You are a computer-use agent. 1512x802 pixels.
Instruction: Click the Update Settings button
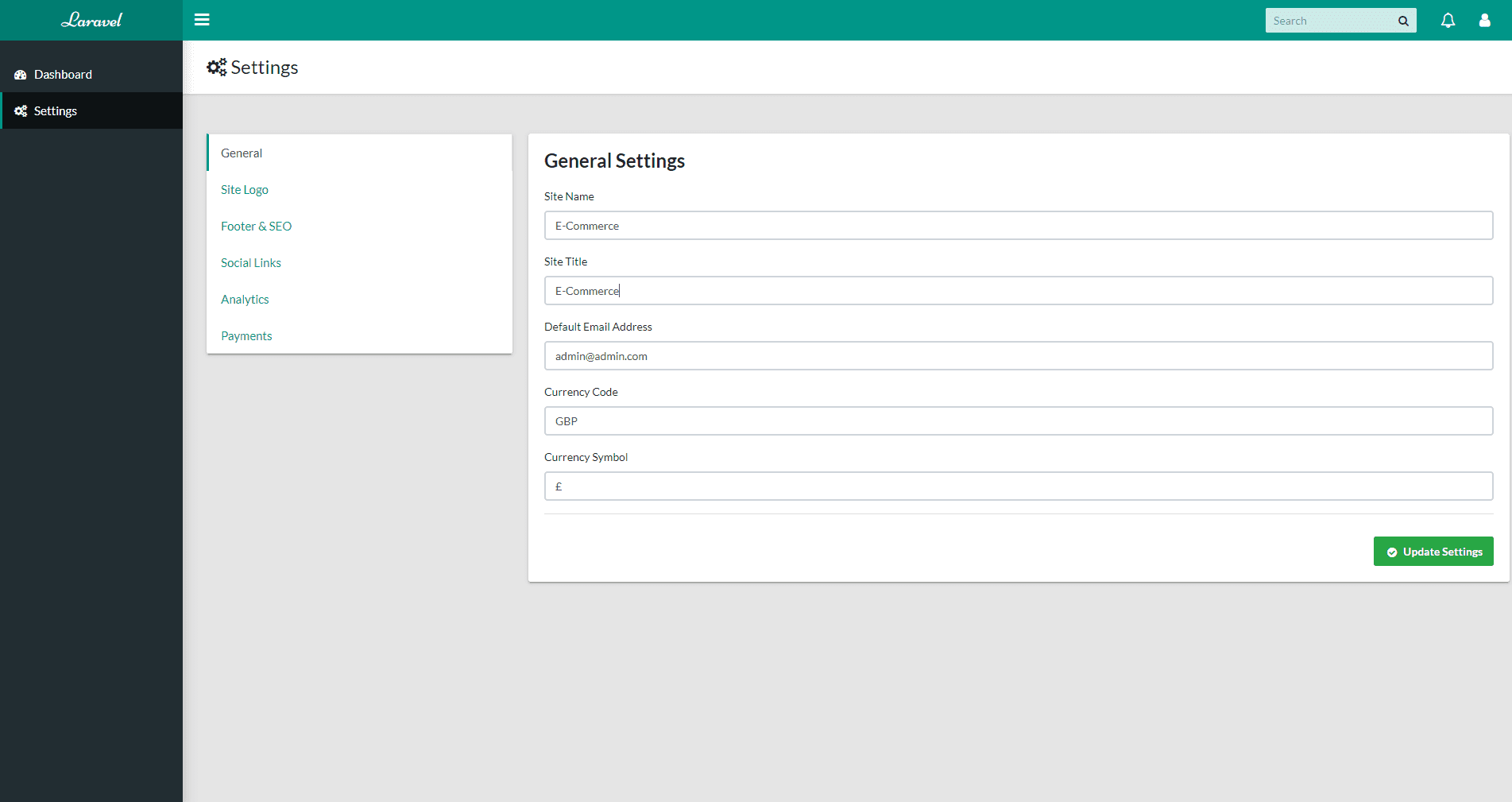point(1433,551)
